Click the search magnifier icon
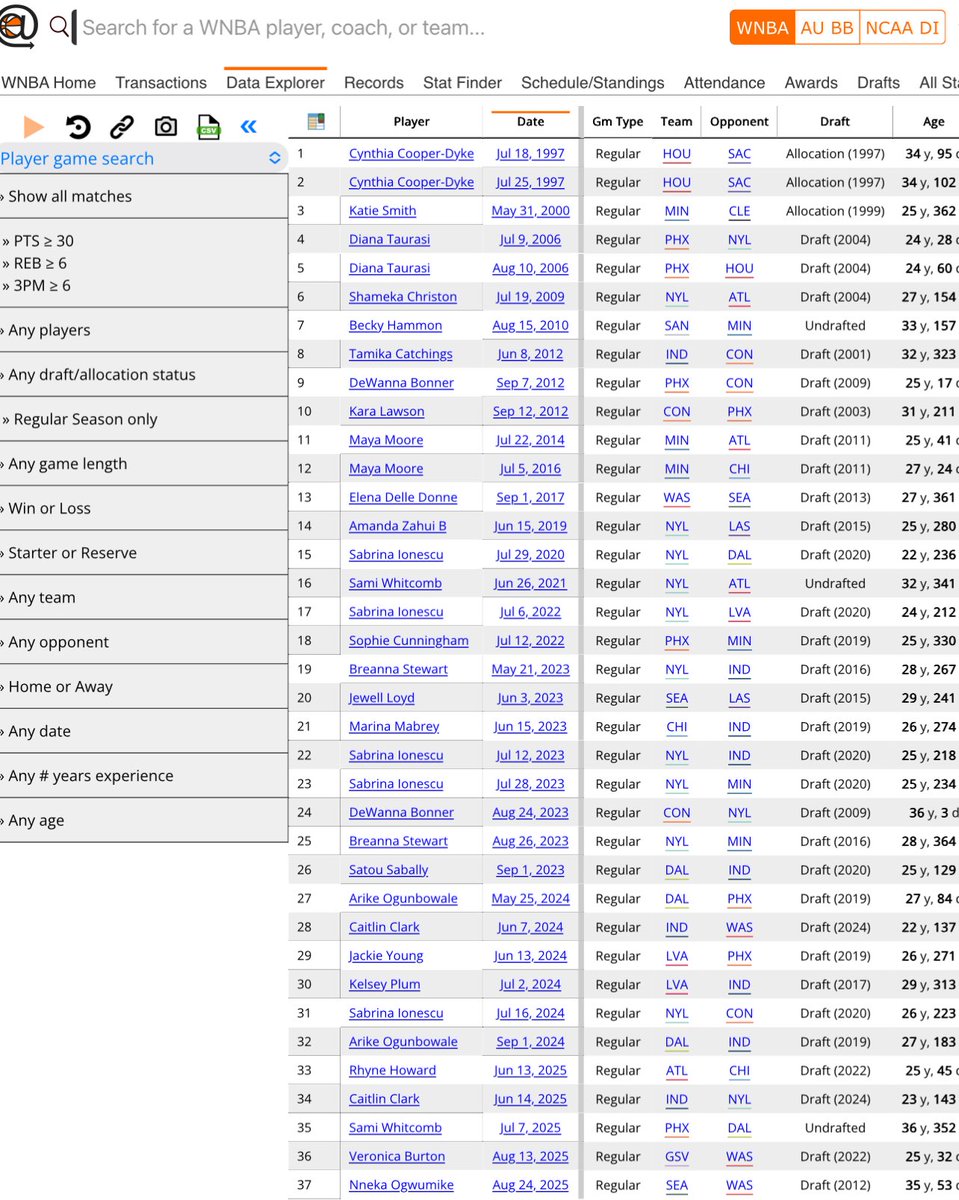 pos(60,27)
